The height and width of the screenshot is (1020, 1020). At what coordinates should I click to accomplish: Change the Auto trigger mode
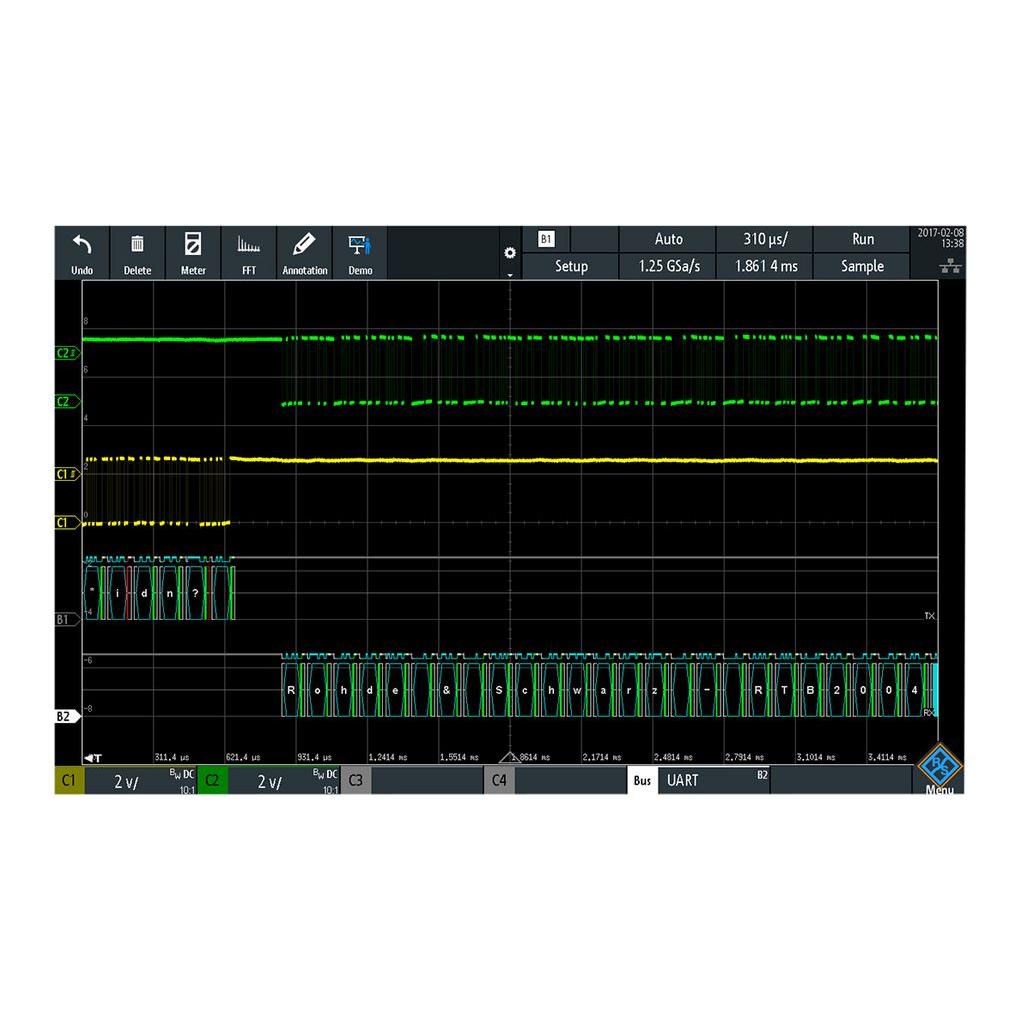click(x=668, y=239)
